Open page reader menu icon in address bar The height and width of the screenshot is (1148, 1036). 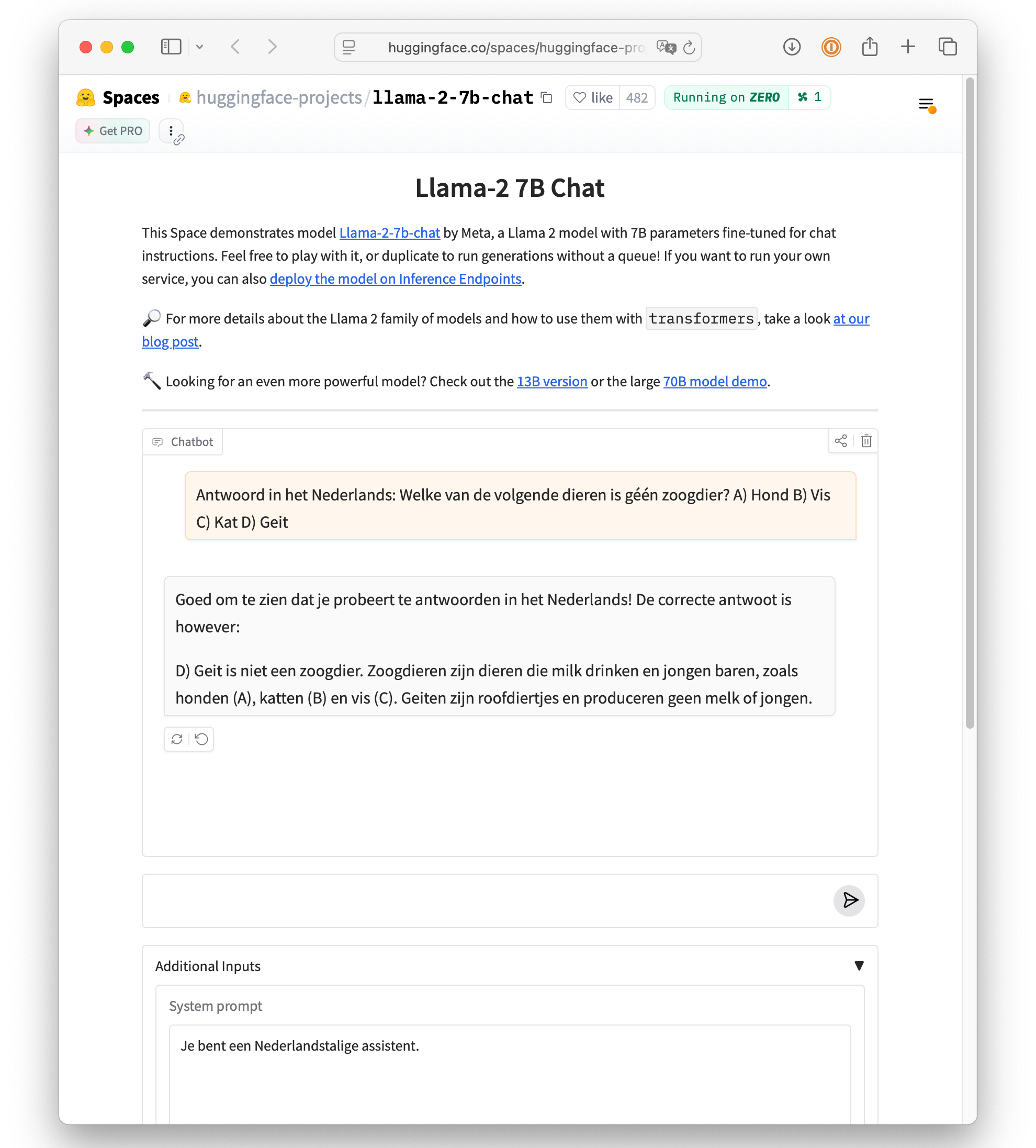point(349,47)
